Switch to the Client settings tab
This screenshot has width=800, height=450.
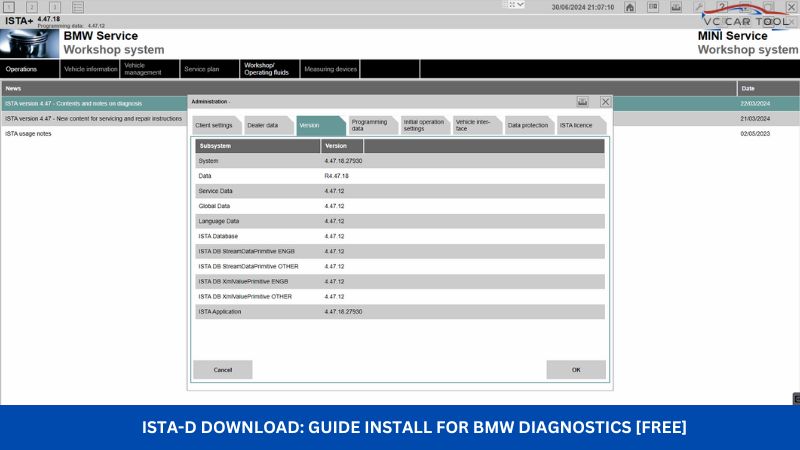(x=215, y=126)
